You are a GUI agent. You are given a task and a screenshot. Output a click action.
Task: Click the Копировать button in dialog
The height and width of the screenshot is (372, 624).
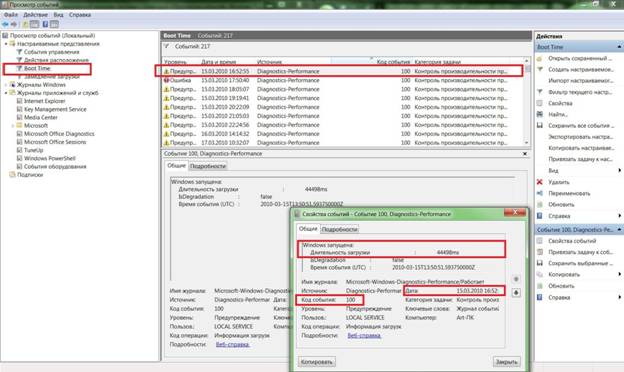[x=316, y=362]
